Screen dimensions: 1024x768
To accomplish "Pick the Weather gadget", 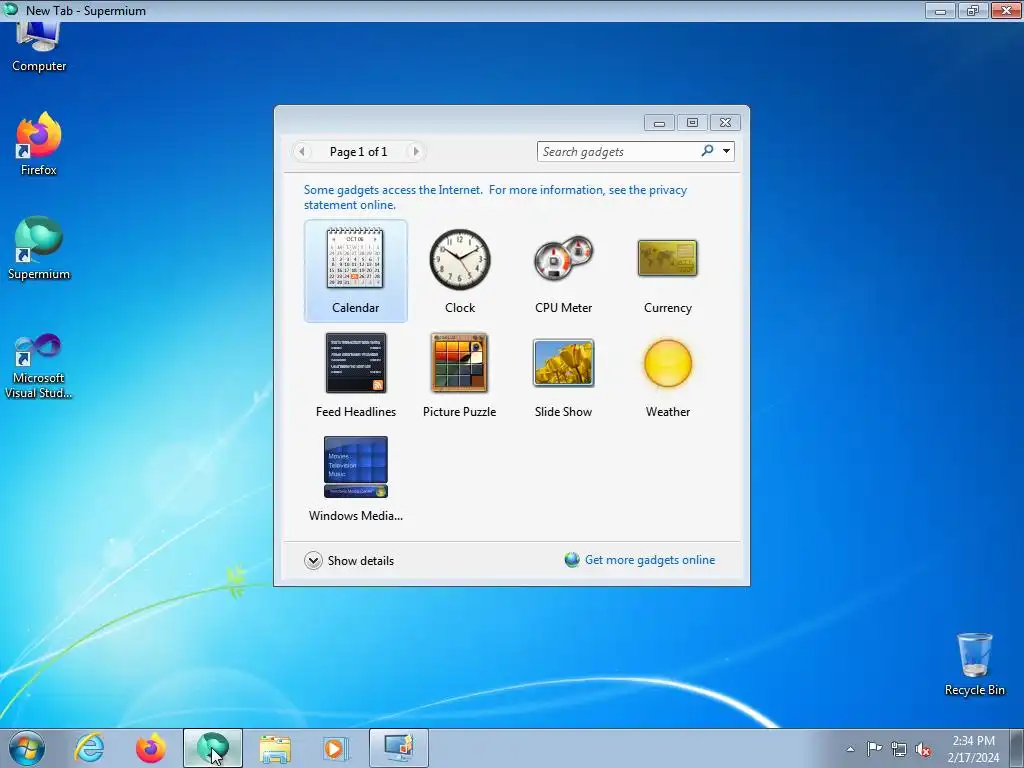I will [667, 375].
